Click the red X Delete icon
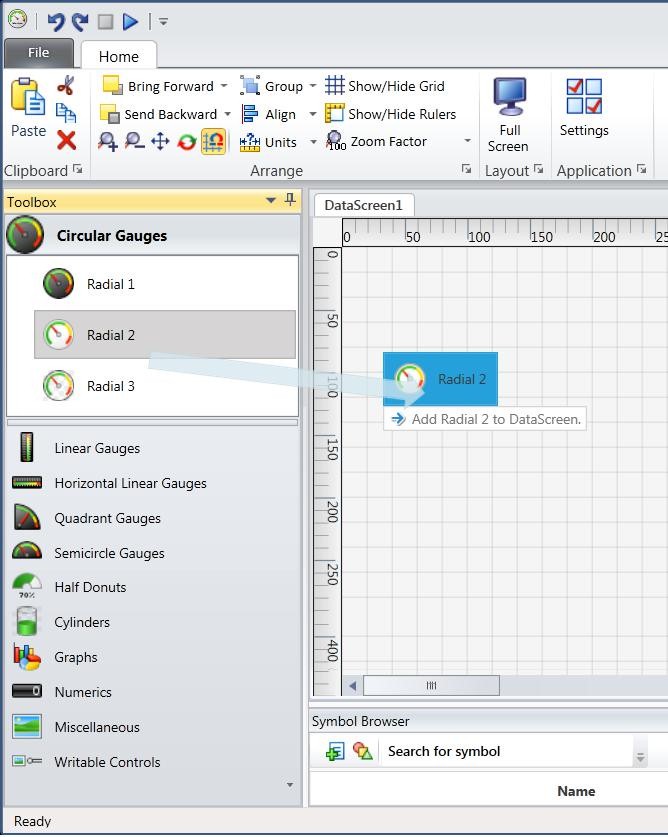 click(66, 140)
